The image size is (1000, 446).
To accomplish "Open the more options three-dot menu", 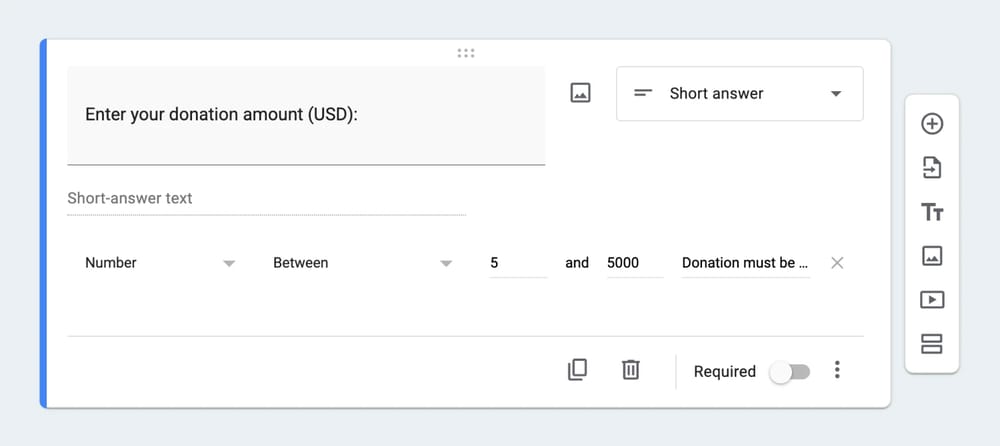I will click(837, 371).
